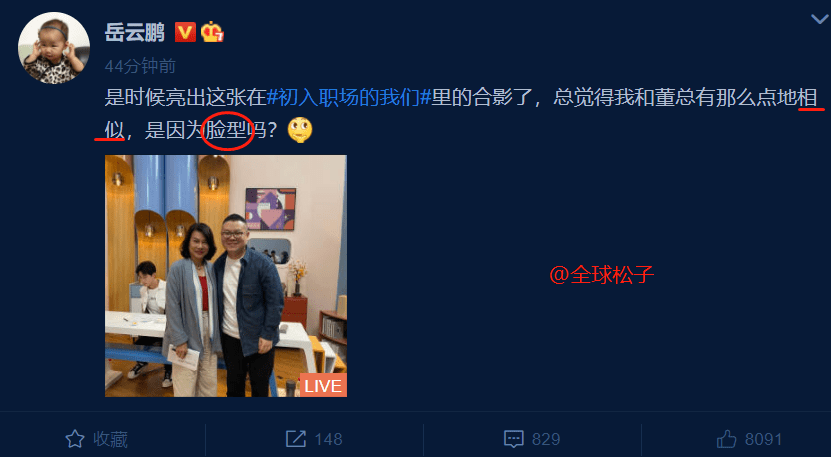Open the 44分钟前 timestamp link

(x=140, y=66)
